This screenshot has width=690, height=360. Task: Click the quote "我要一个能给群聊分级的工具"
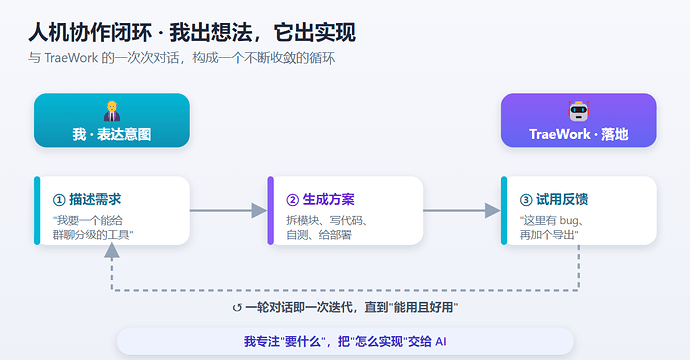pos(93,228)
